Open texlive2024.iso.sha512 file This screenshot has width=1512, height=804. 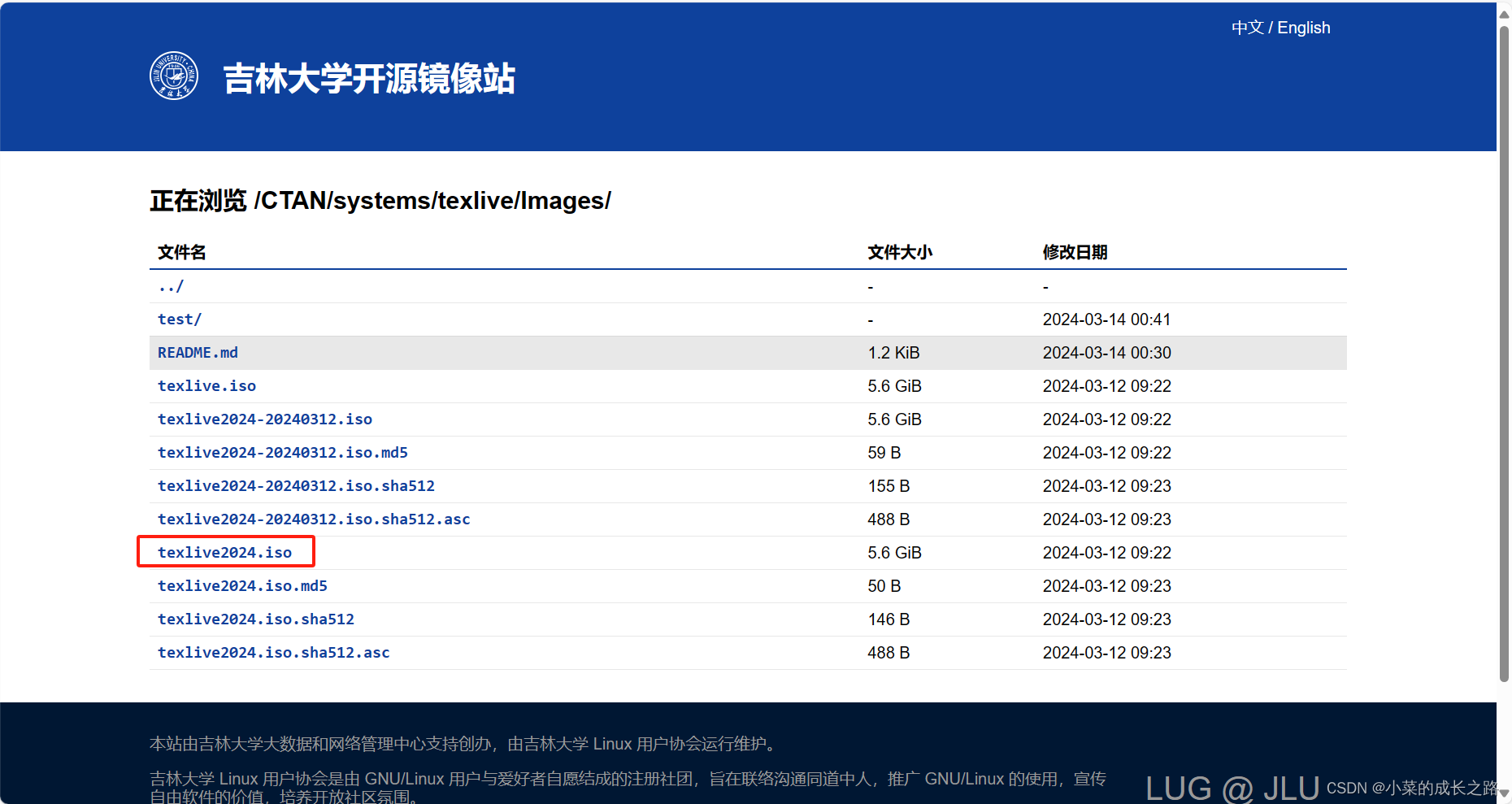point(256,619)
